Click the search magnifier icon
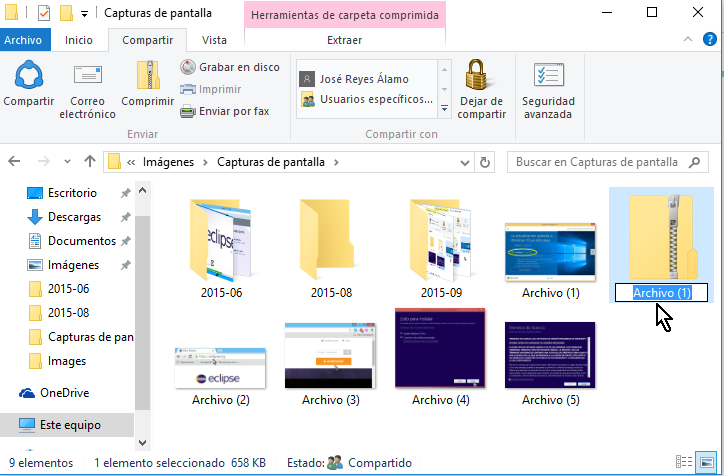 click(694, 162)
